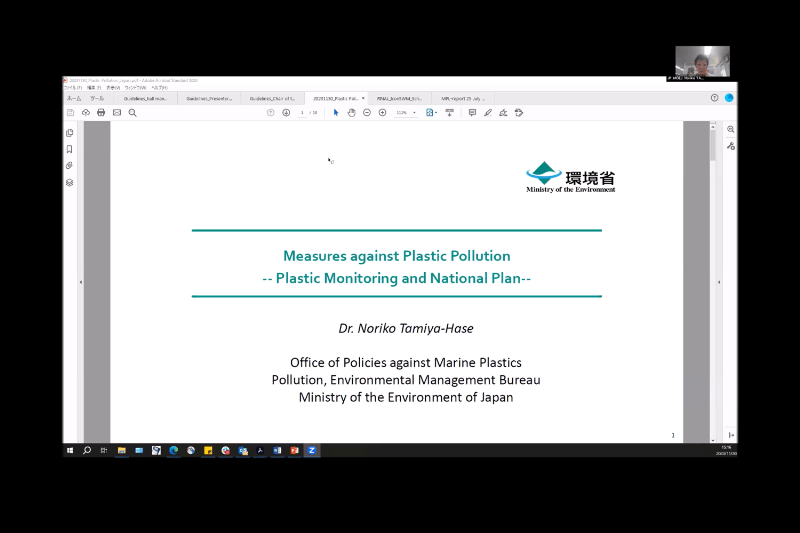Collapse the left navigation pane arrow
800x533 pixels.
pyautogui.click(x=81, y=283)
